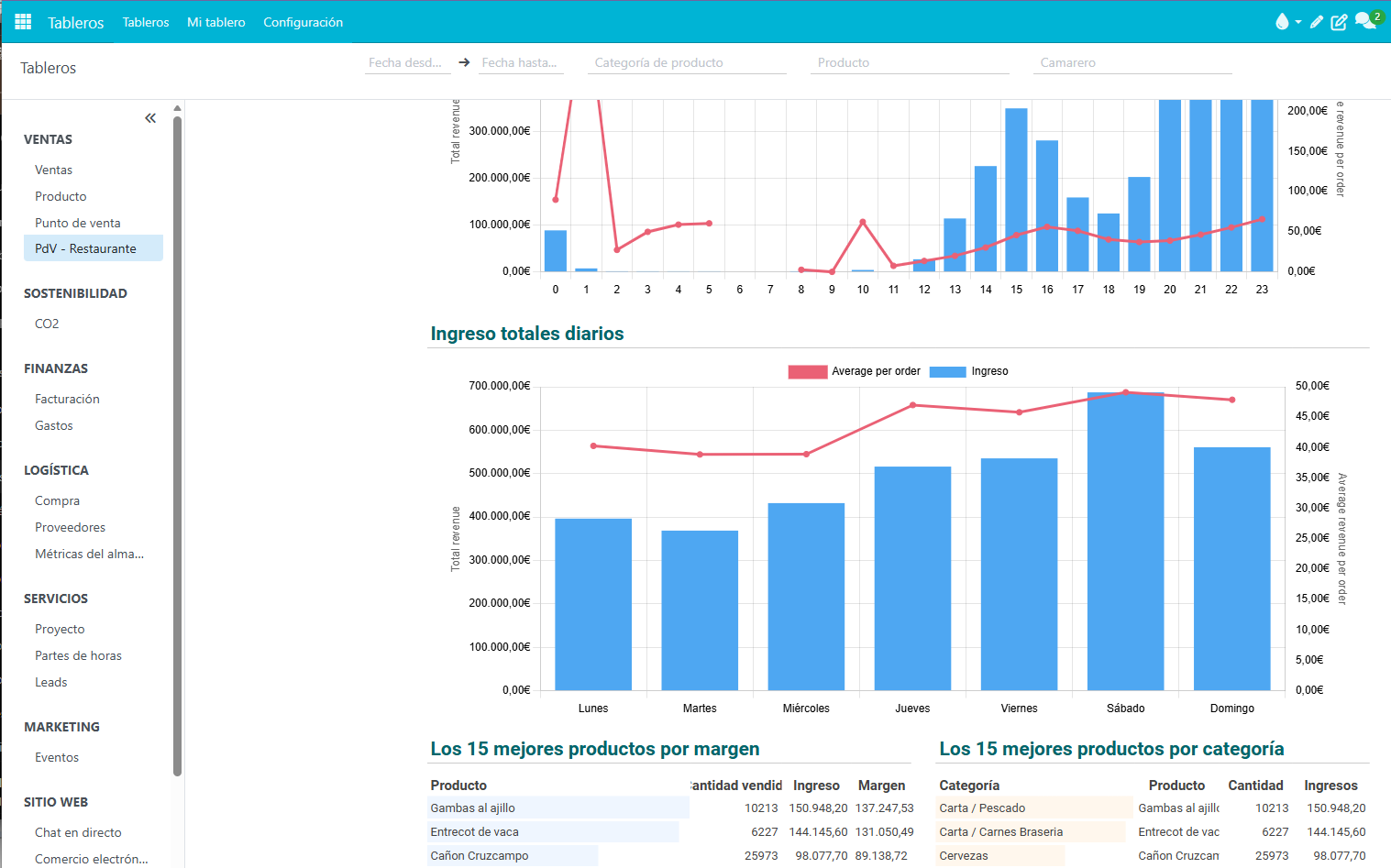Open the Proveedores dashboard

[x=94, y=527]
